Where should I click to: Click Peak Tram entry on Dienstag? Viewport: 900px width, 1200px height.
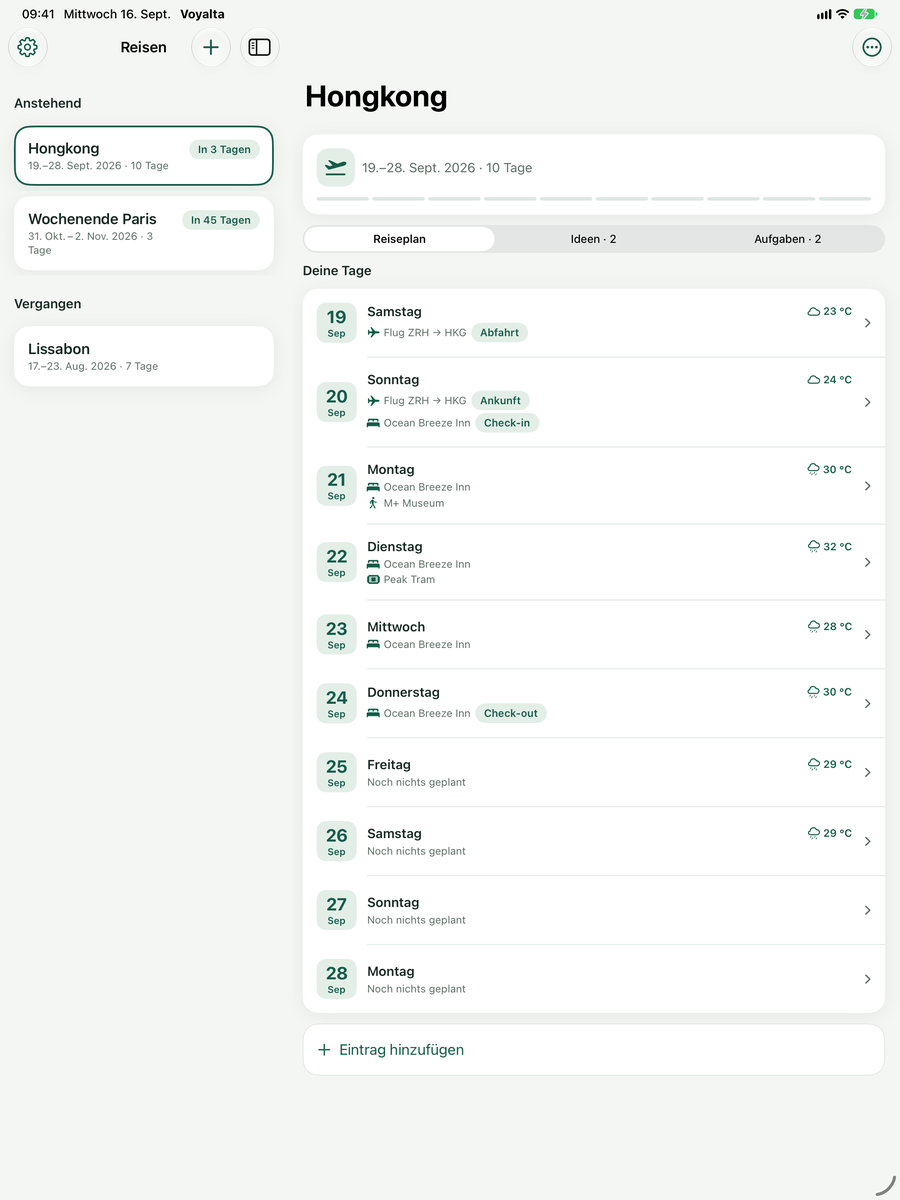pyautogui.click(x=401, y=579)
